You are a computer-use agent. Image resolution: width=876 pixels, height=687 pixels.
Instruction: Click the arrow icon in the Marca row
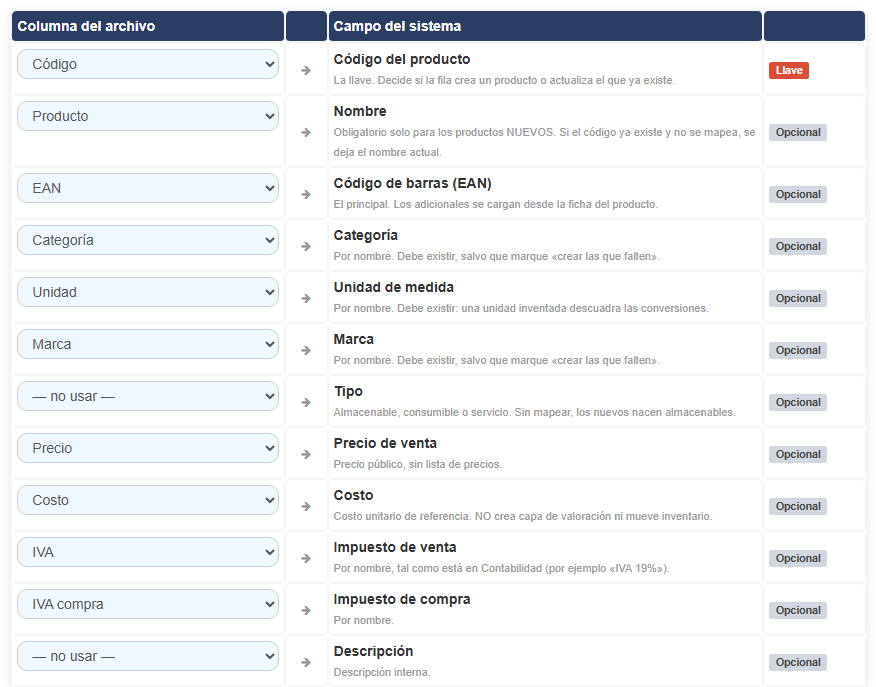click(x=306, y=350)
